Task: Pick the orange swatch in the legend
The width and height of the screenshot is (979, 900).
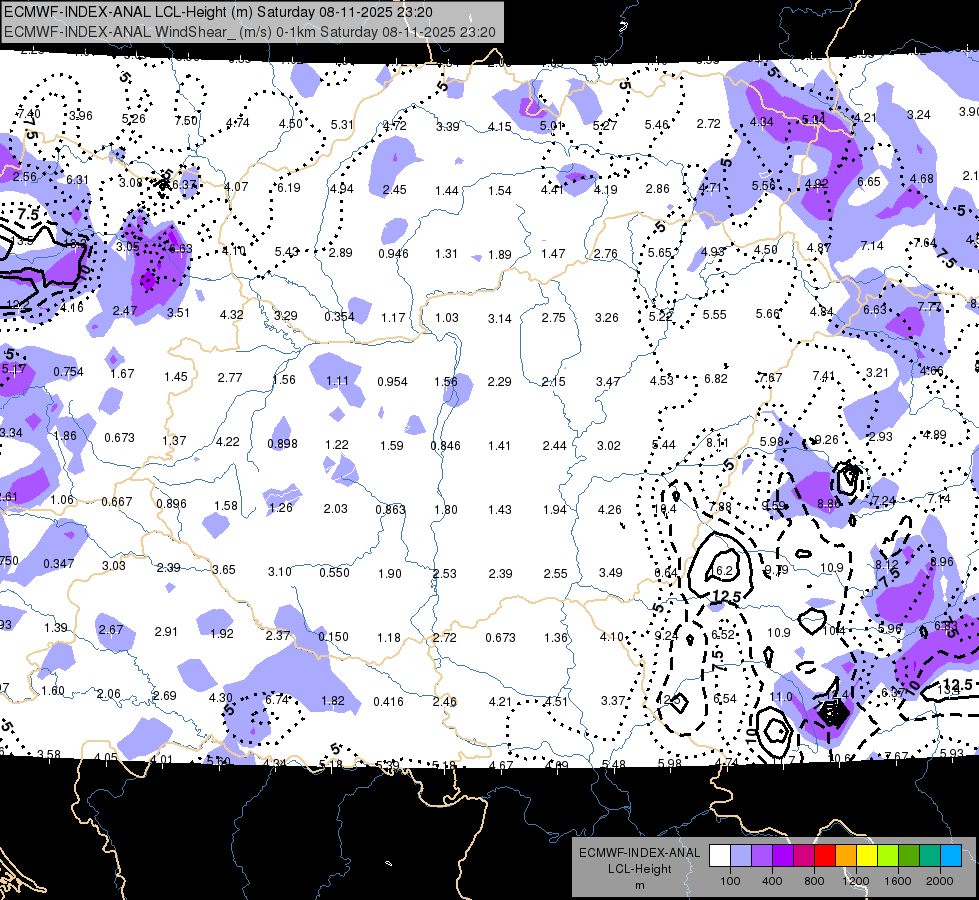Action: pyautogui.click(x=846, y=856)
